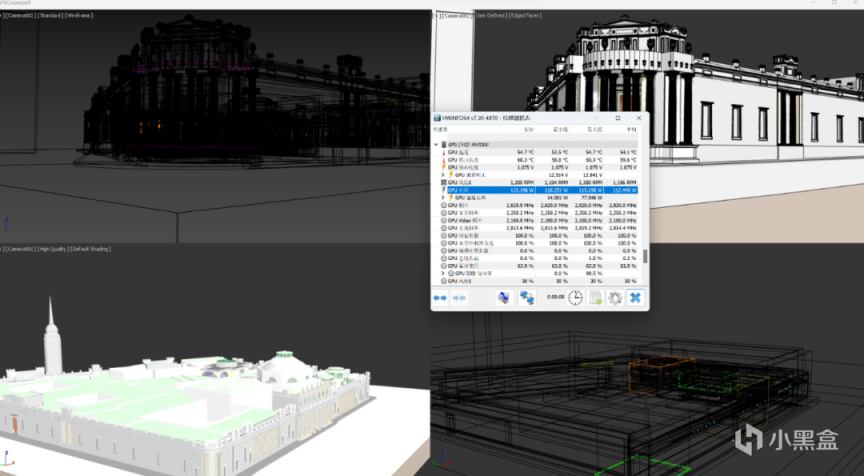
Task: Click the 12.641 V maximum value cell
Action: pos(592,175)
